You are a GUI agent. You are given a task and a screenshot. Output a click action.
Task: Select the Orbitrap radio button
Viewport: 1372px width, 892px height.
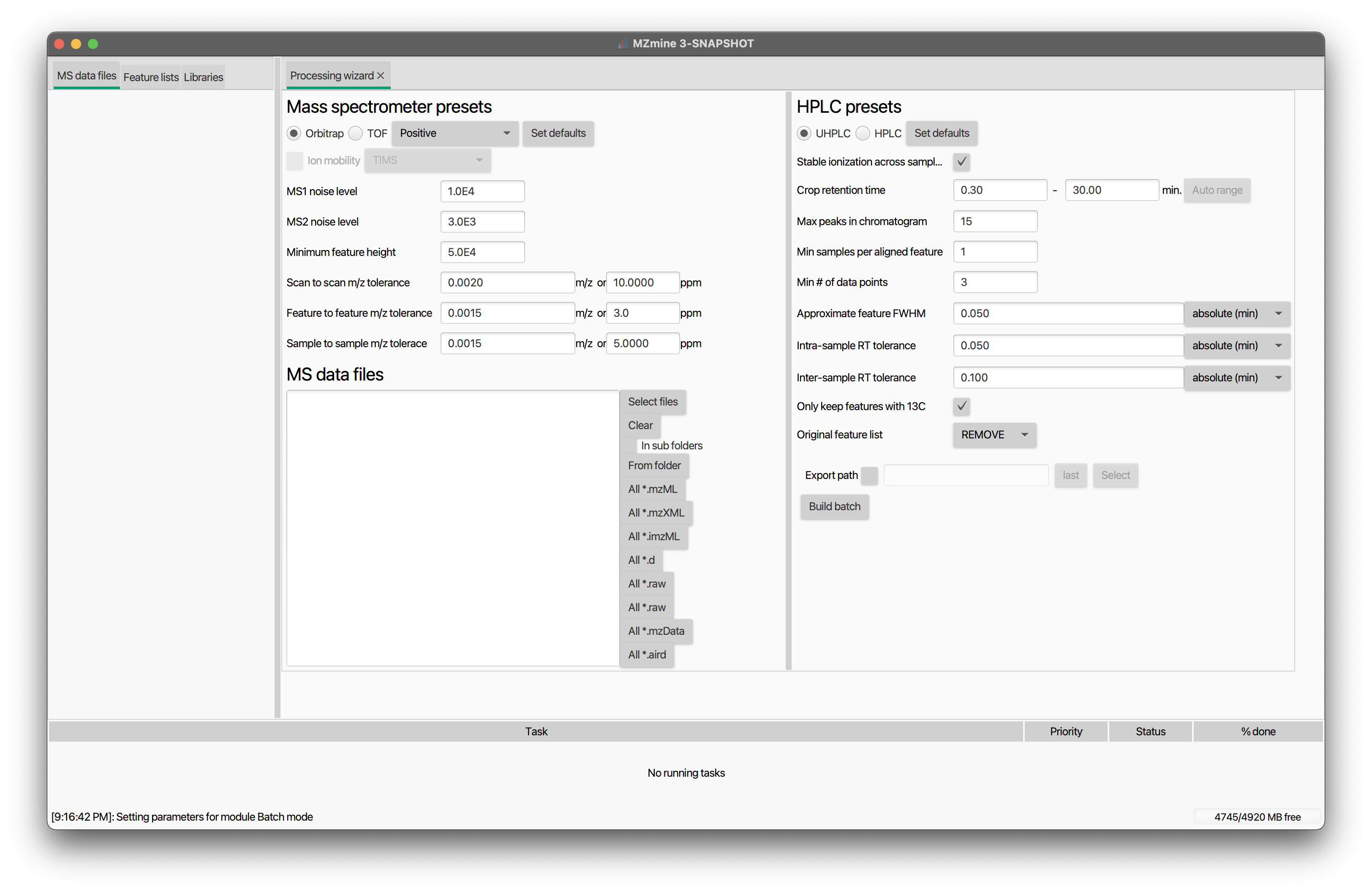pos(294,133)
